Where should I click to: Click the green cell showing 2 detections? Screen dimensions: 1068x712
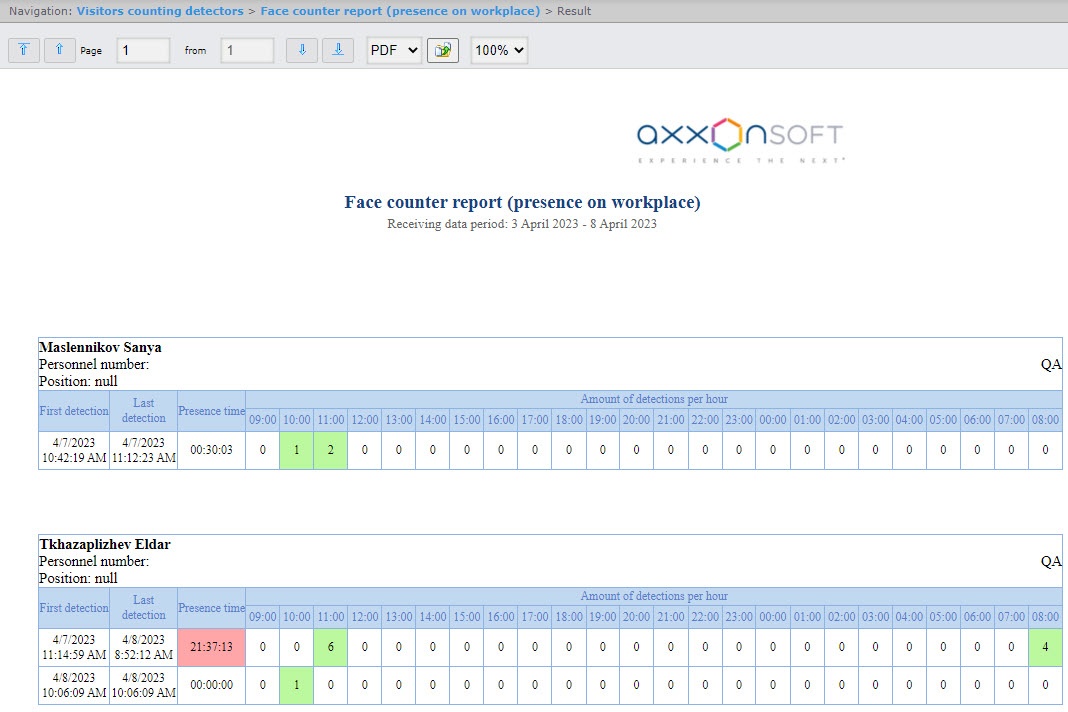(330, 450)
